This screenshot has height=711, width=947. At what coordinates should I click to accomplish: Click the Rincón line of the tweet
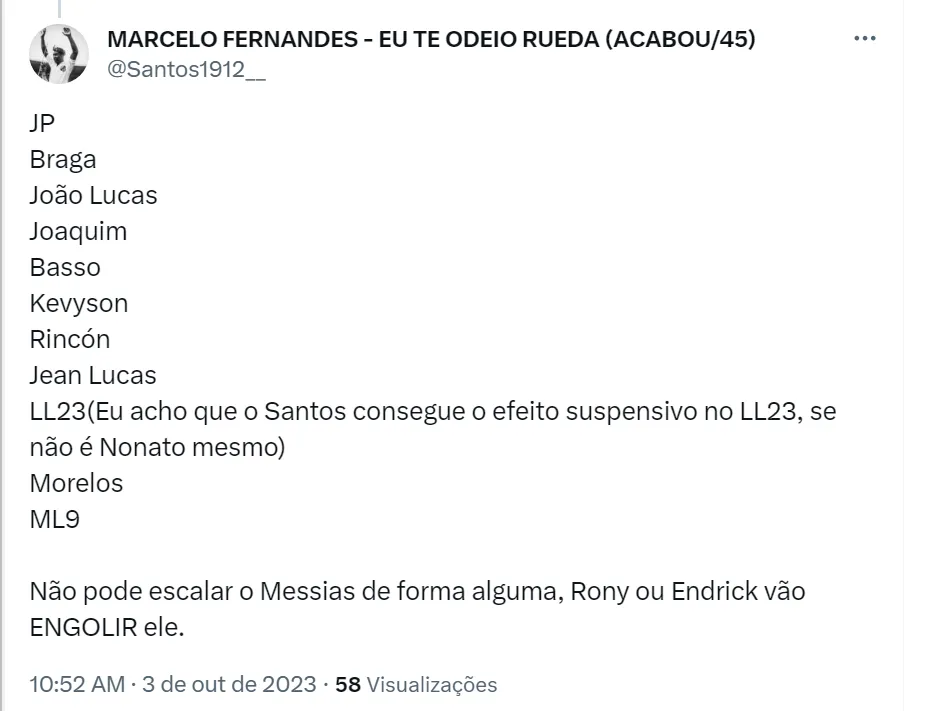coord(70,339)
